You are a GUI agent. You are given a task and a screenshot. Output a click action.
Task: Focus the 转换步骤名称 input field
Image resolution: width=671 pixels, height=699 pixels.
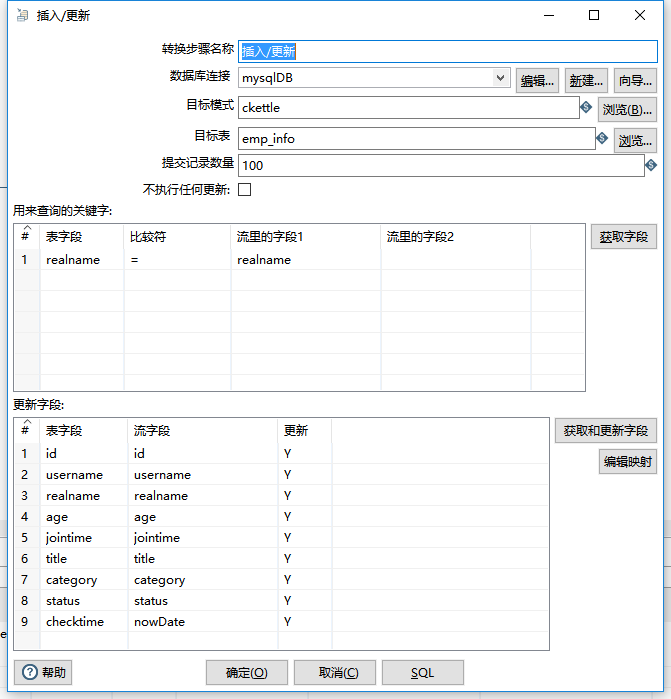(448, 51)
